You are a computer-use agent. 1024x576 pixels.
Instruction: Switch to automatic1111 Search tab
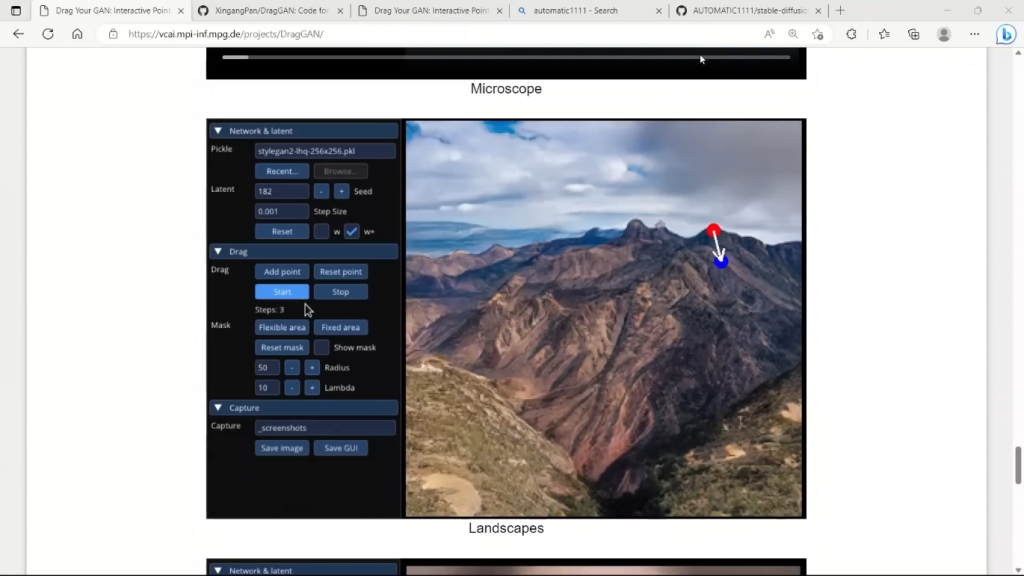pos(588,10)
